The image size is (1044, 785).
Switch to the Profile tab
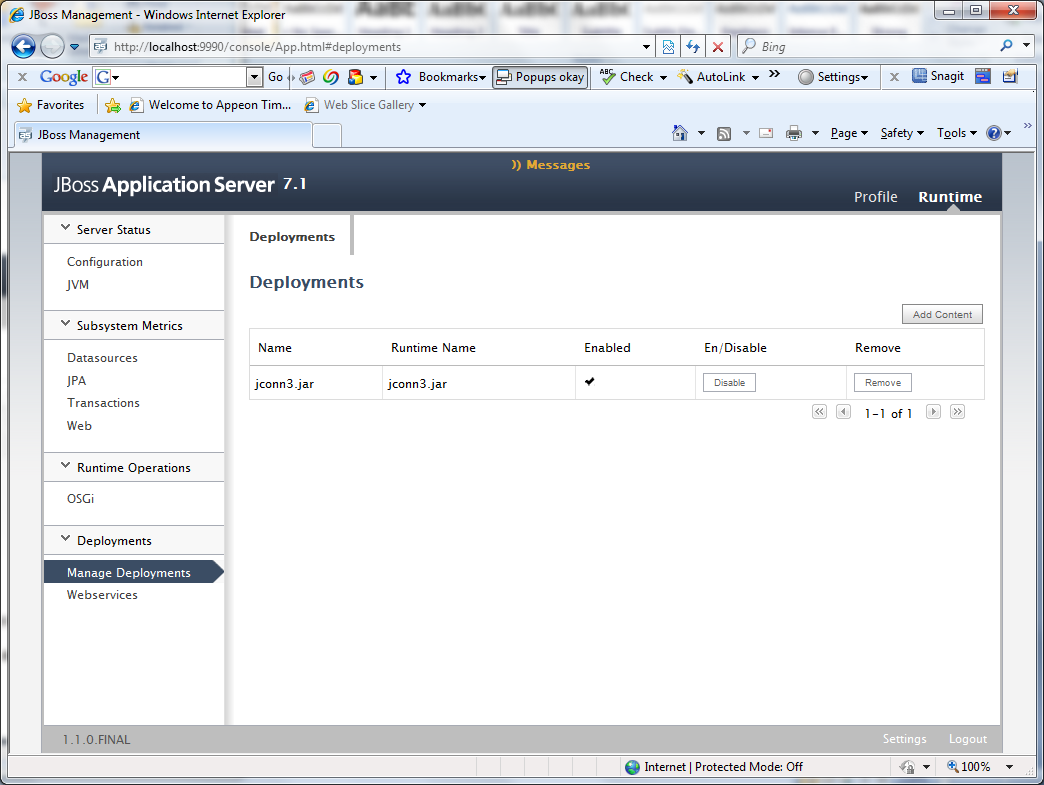coord(876,197)
